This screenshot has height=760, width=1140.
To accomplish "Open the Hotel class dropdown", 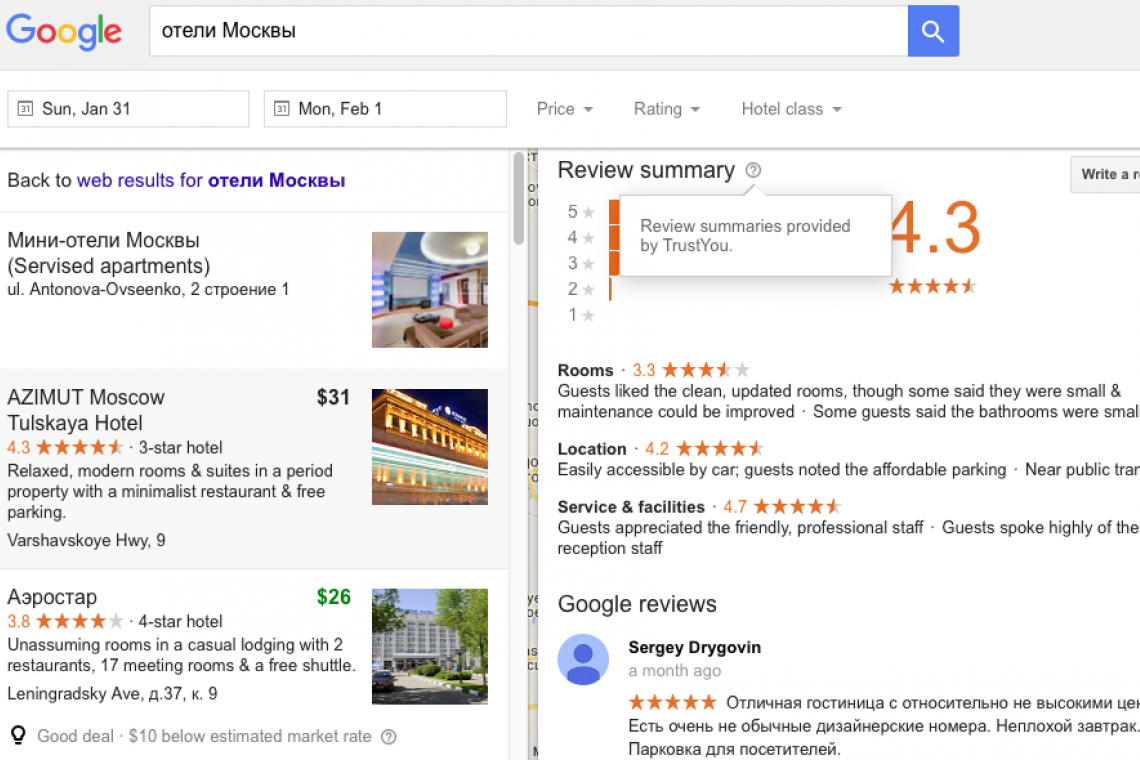I will pos(791,109).
